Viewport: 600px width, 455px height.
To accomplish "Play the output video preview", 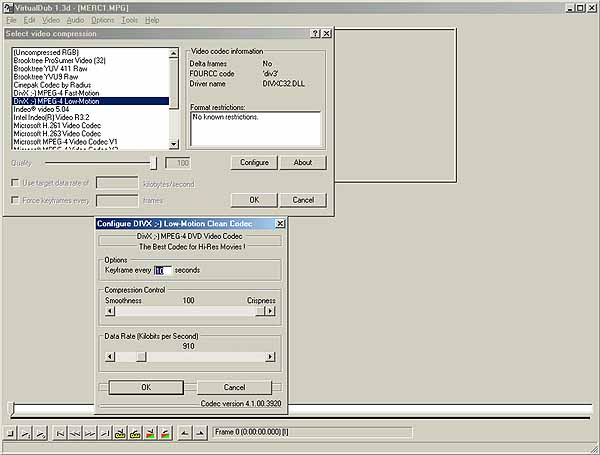I will (40, 434).
